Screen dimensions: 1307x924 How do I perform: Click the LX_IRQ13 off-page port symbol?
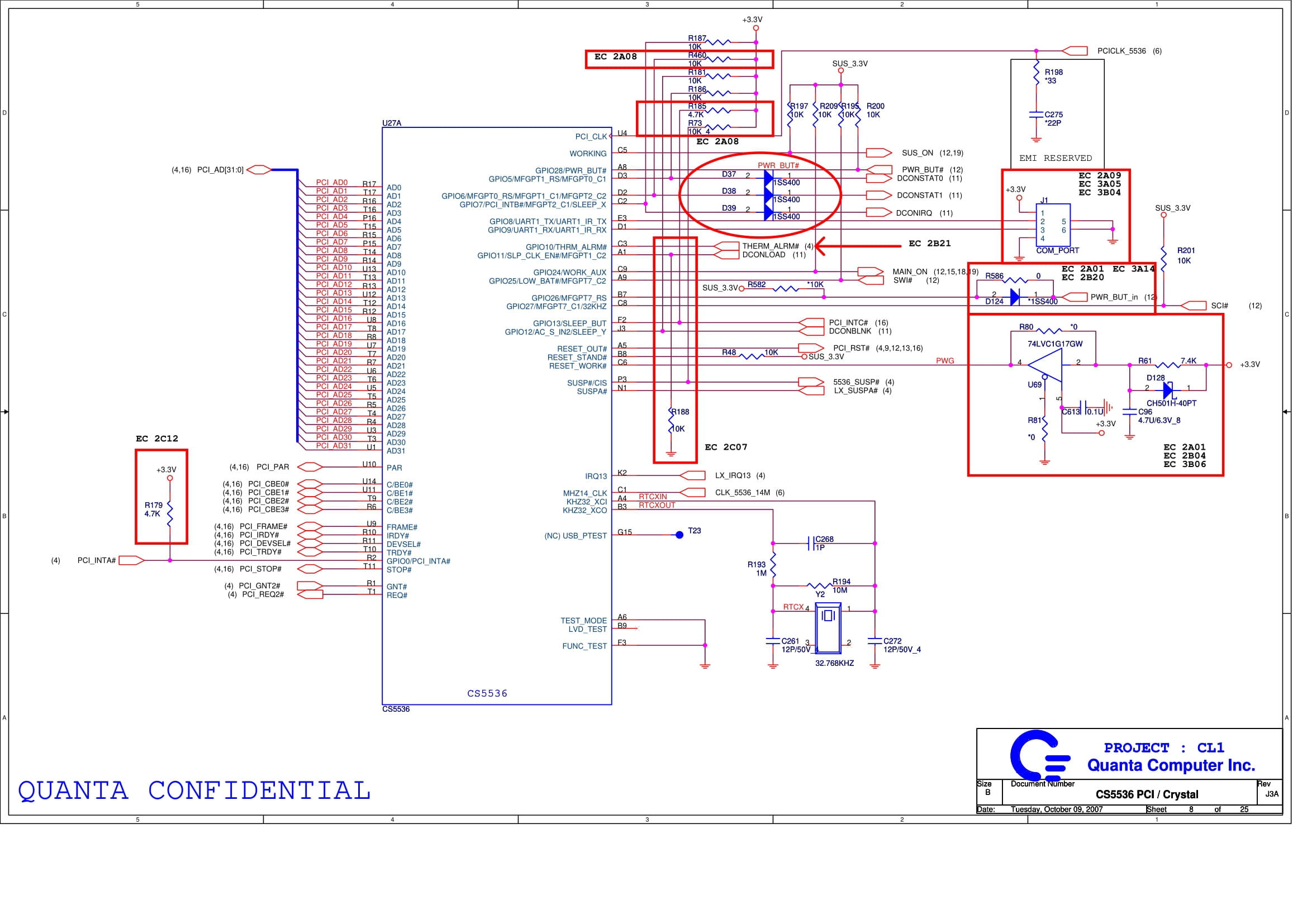(x=693, y=475)
